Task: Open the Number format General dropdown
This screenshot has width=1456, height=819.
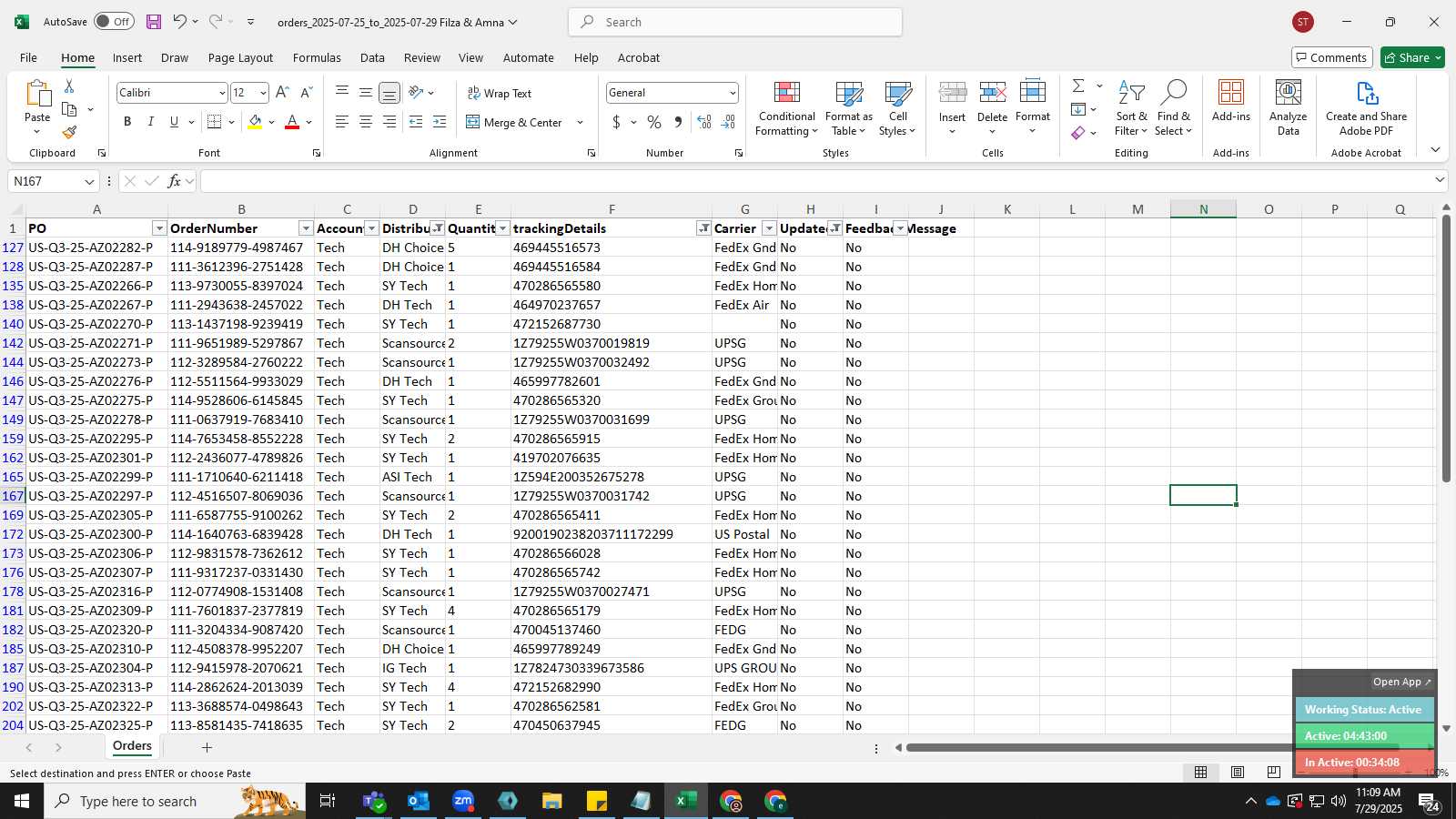Action: 732,93
